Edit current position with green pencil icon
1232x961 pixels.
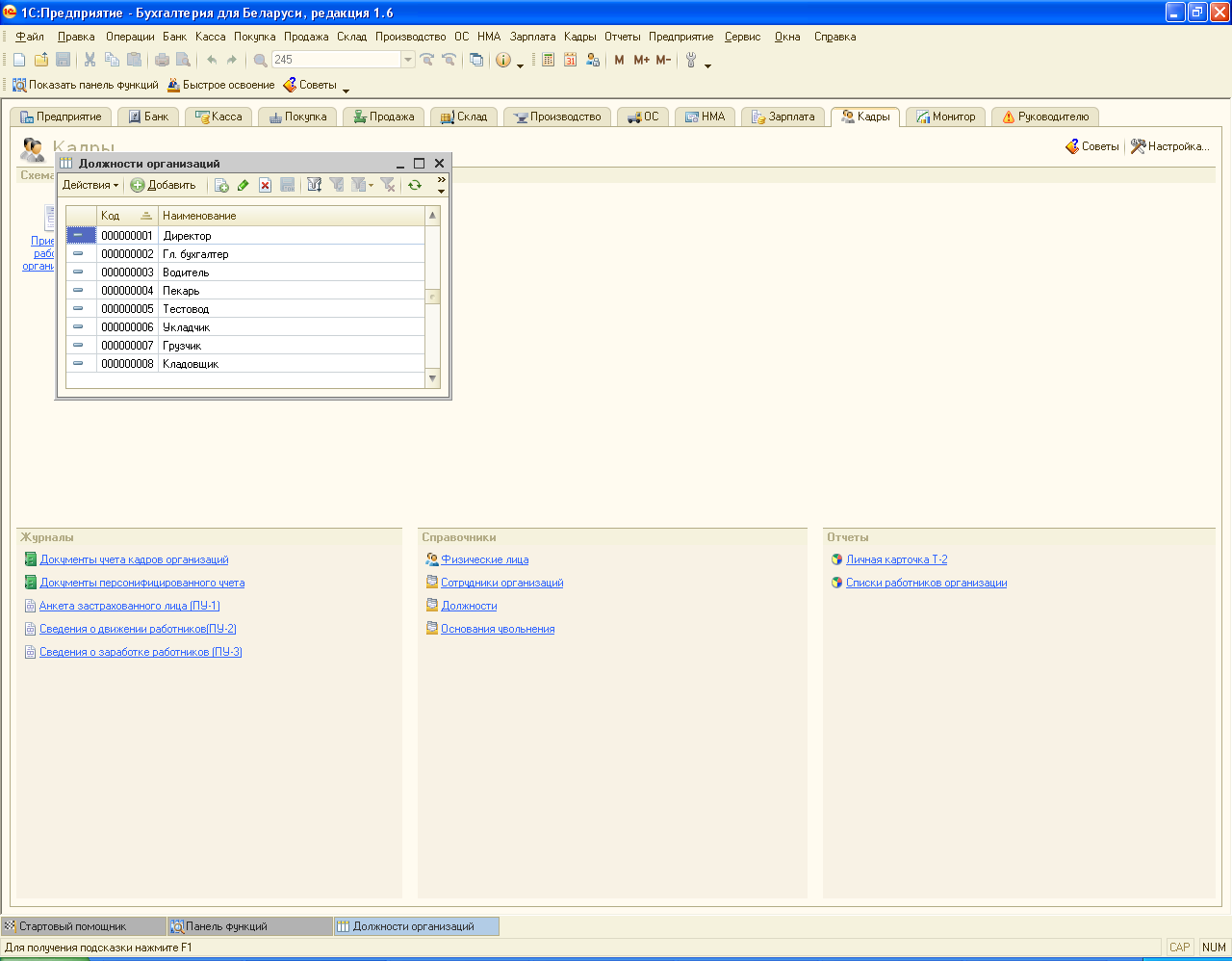[x=244, y=185]
